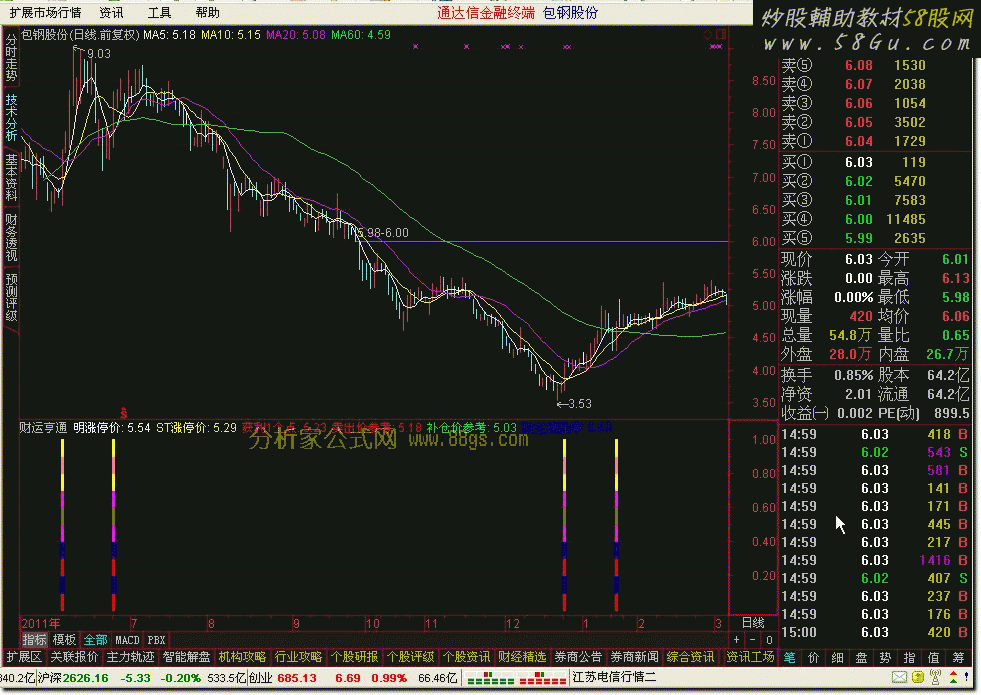Select the 笔 tab in quote panel
Image resolution: width=981 pixels, height=695 pixels.
[790, 657]
